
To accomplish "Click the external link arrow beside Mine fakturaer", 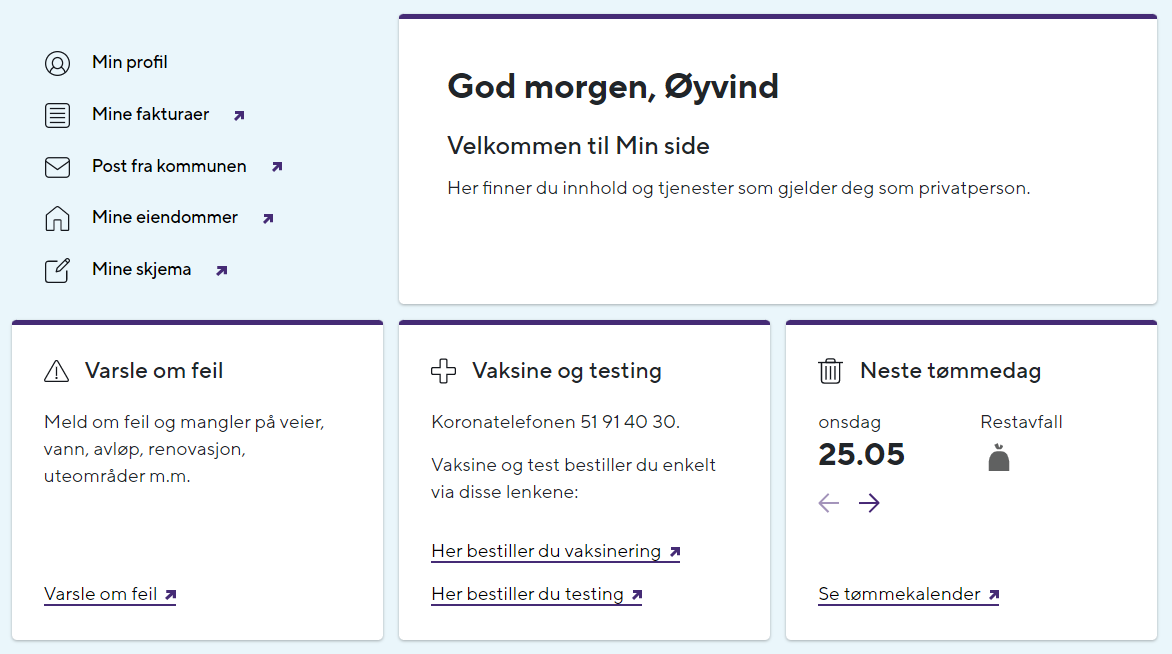I will 238,115.
